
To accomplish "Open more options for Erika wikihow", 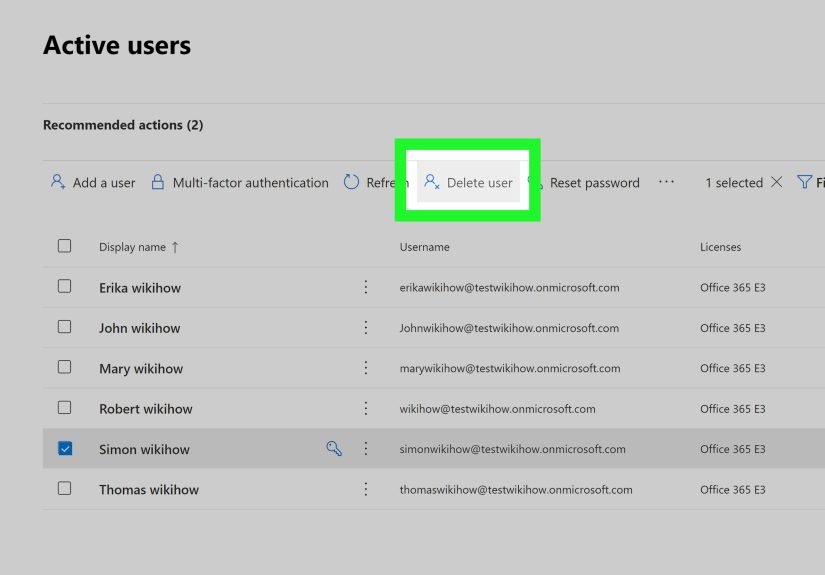I will coord(366,287).
